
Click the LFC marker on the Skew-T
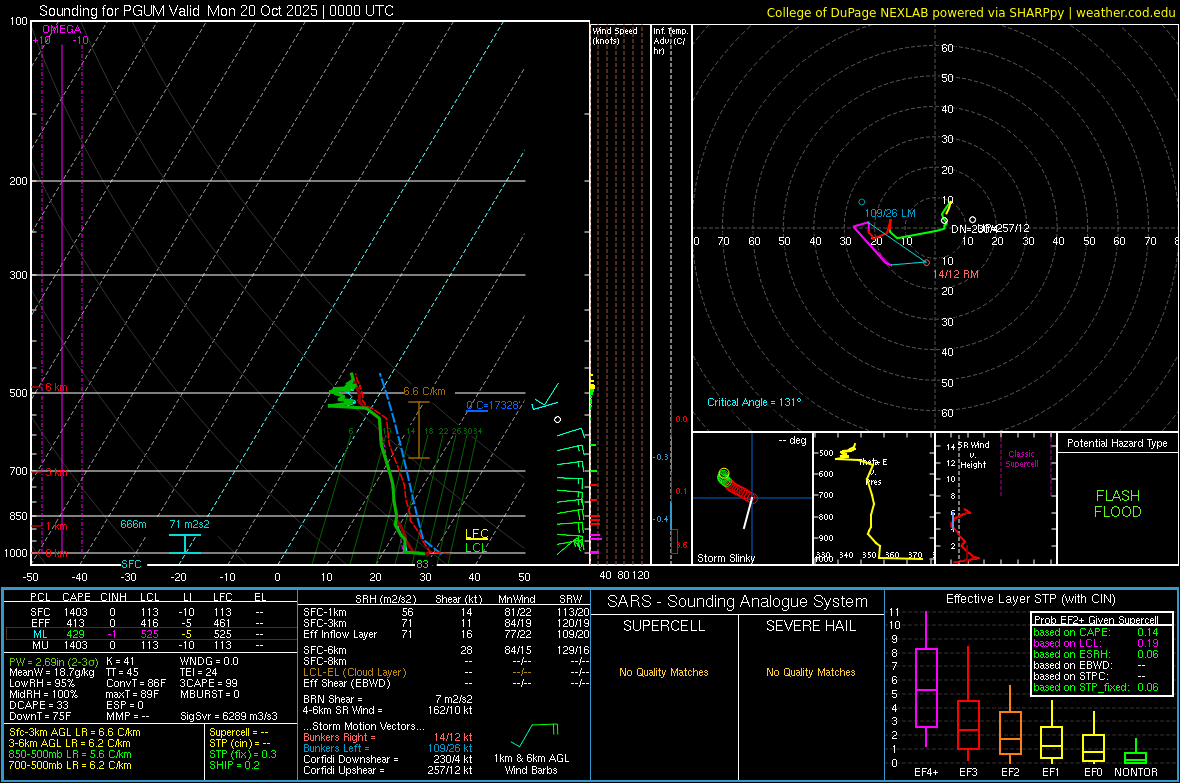point(477,534)
